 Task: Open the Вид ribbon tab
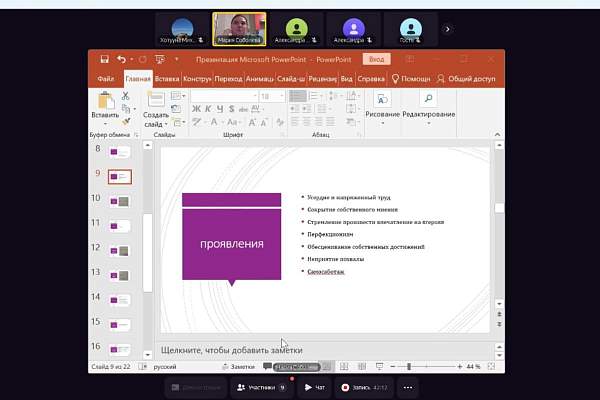346,79
